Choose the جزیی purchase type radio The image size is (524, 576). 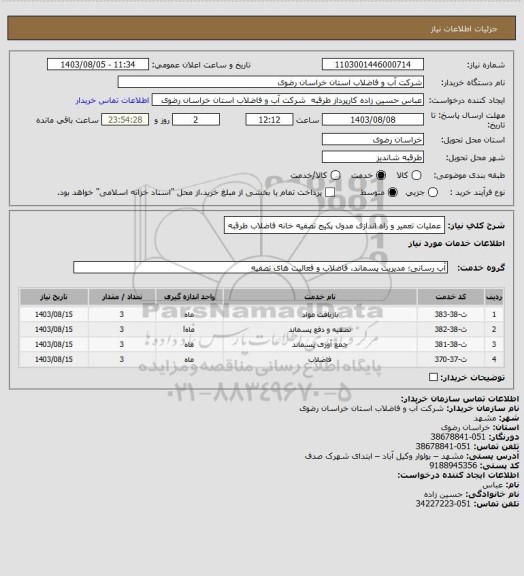pos(433,192)
